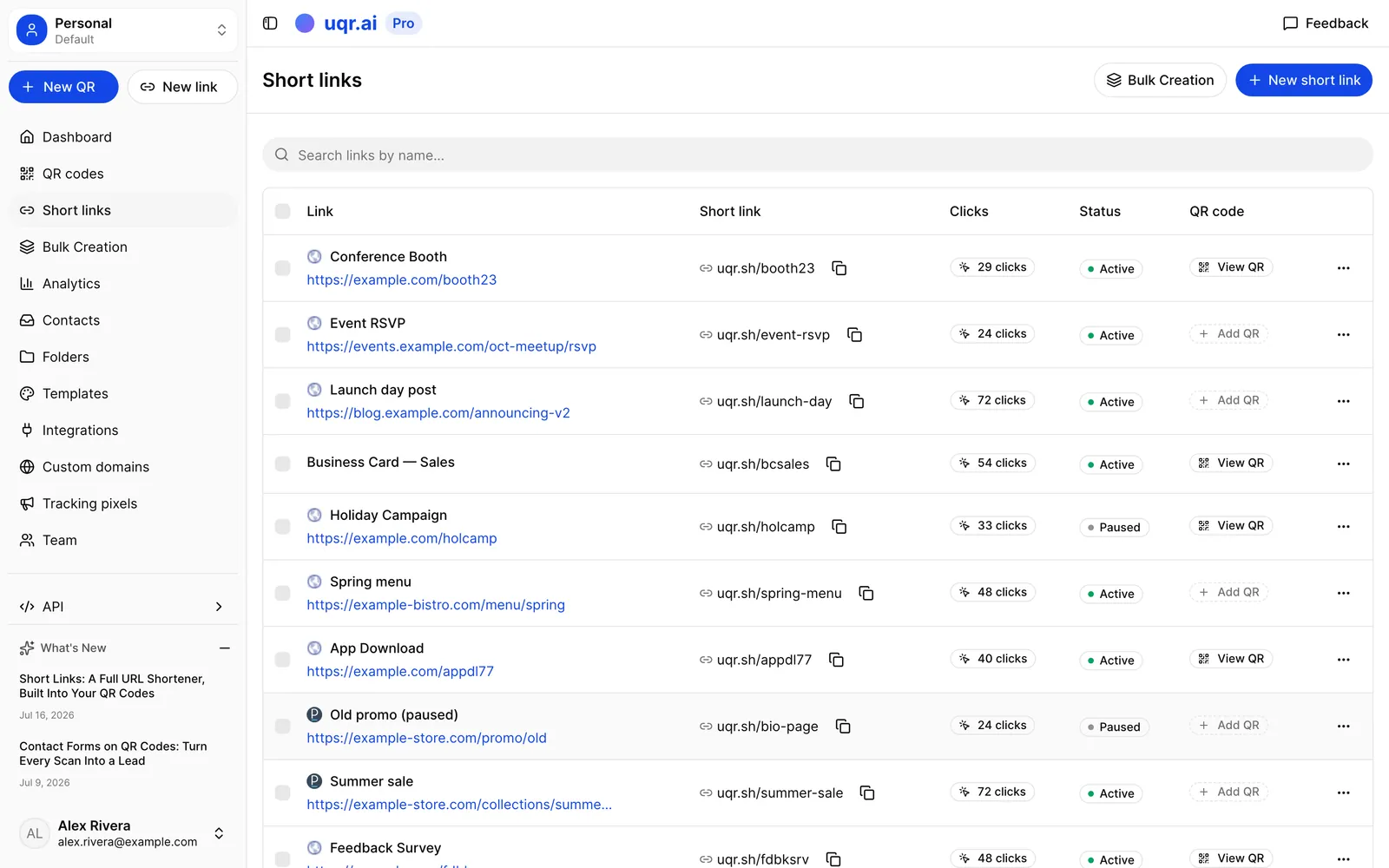The width and height of the screenshot is (1389, 868).
Task: Open more options for Summer sale row
Action: tap(1344, 793)
